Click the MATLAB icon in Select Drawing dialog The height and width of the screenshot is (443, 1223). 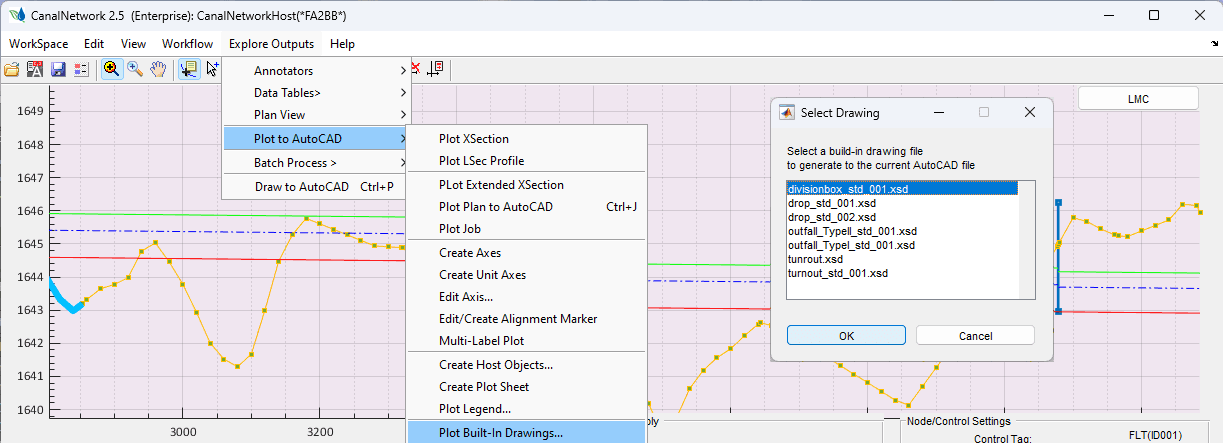coord(786,113)
